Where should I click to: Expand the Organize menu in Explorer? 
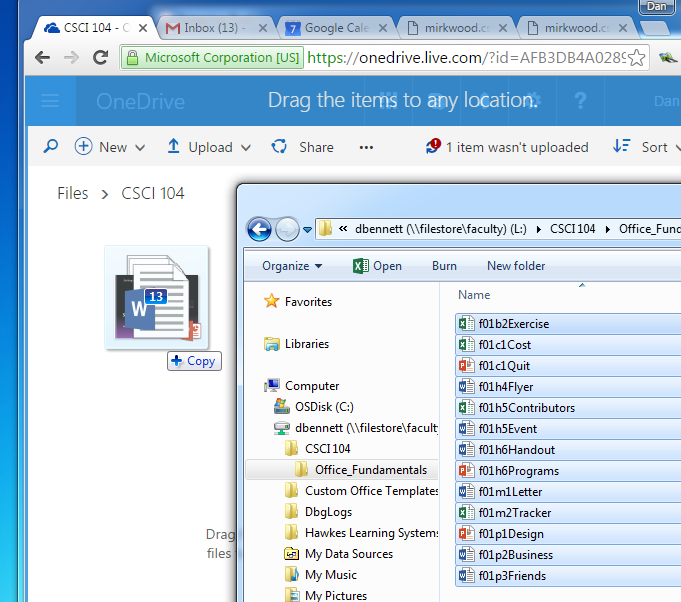(x=292, y=266)
